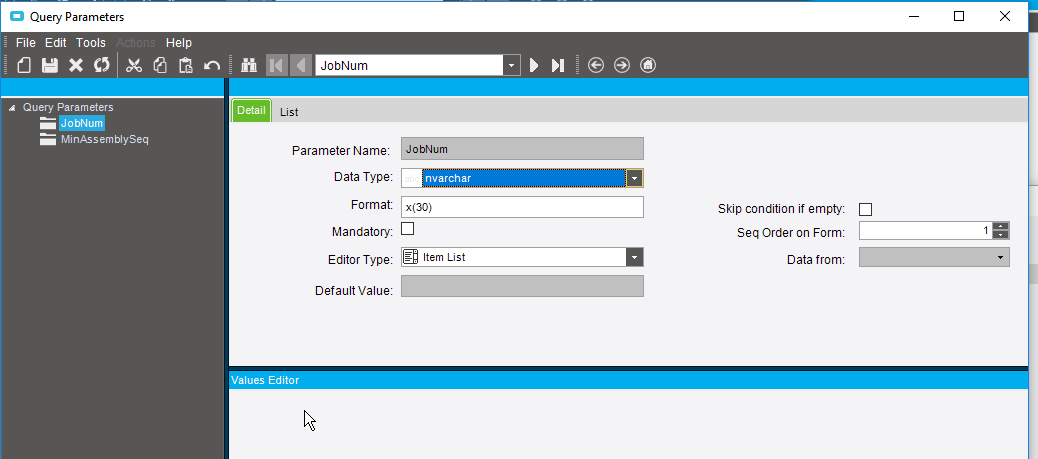Image resolution: width=1038 pixels, height=459 pixels.
Task: Cut with the scissors icon
Action: [x=134, y=65]
